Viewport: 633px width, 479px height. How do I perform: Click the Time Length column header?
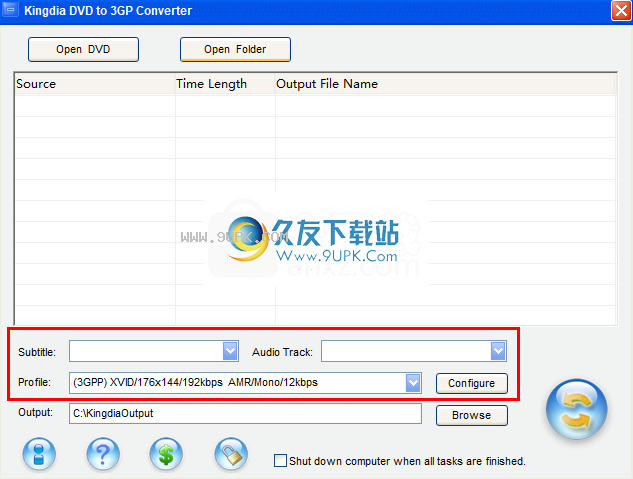[225, 84]
